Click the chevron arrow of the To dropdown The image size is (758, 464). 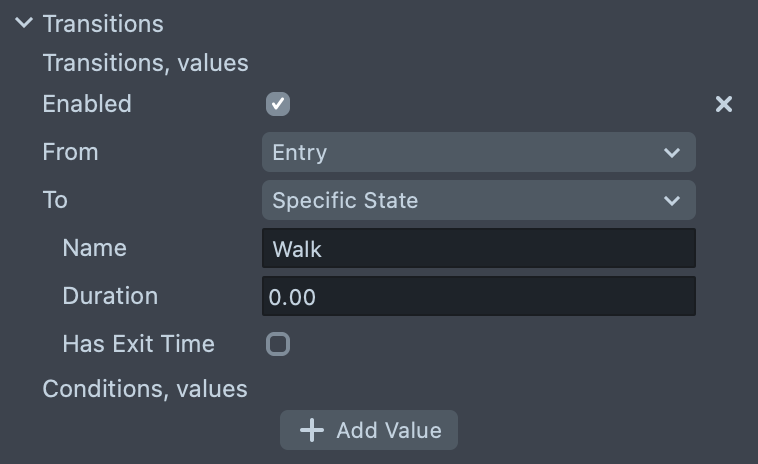click(671, 200)
